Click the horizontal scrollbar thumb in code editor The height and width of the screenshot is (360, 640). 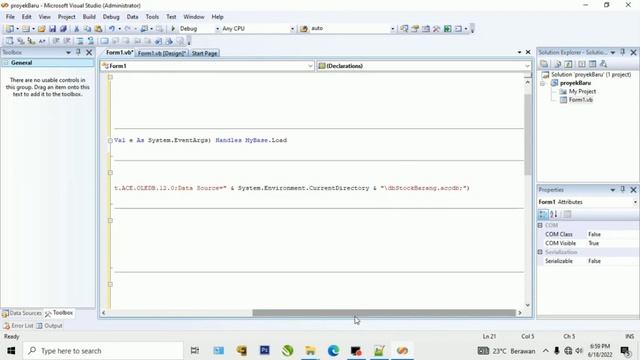coord(384,313)
